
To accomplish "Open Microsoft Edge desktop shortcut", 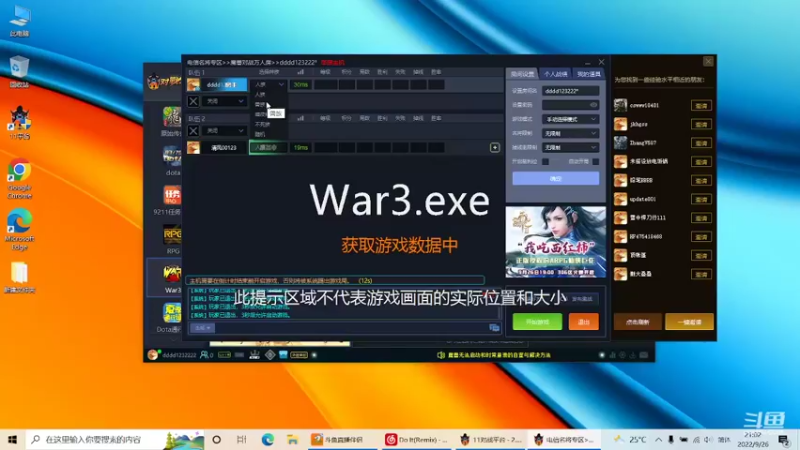I will [19, 229].
